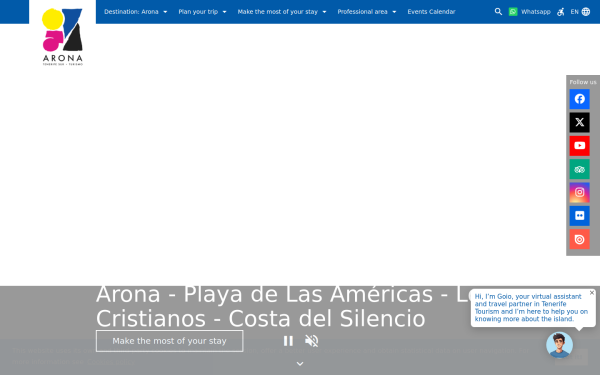The width and height of the screenshot is (600, 375).
Task: Open the wheelchair accessibility icon
Action: (x=561, y=12)
